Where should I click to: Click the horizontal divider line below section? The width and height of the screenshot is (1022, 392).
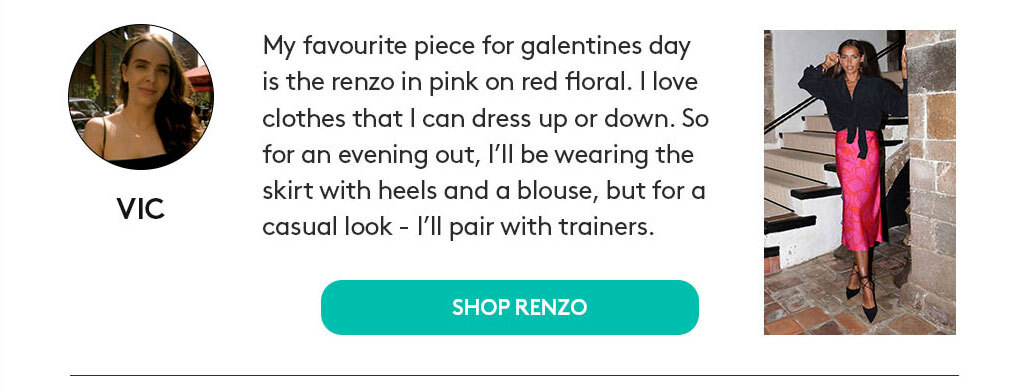(514, 376)
